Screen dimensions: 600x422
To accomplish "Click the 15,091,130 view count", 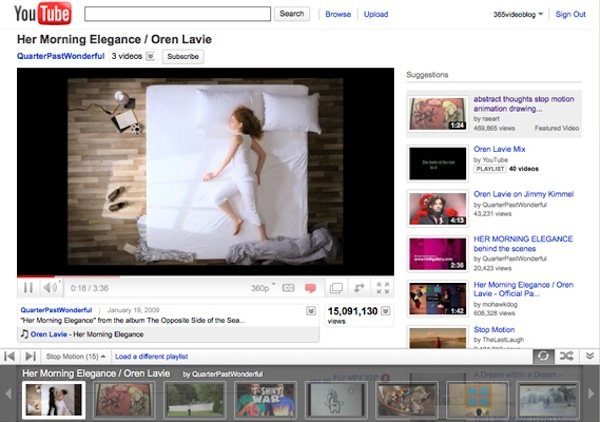I will (x=352, y=311).
